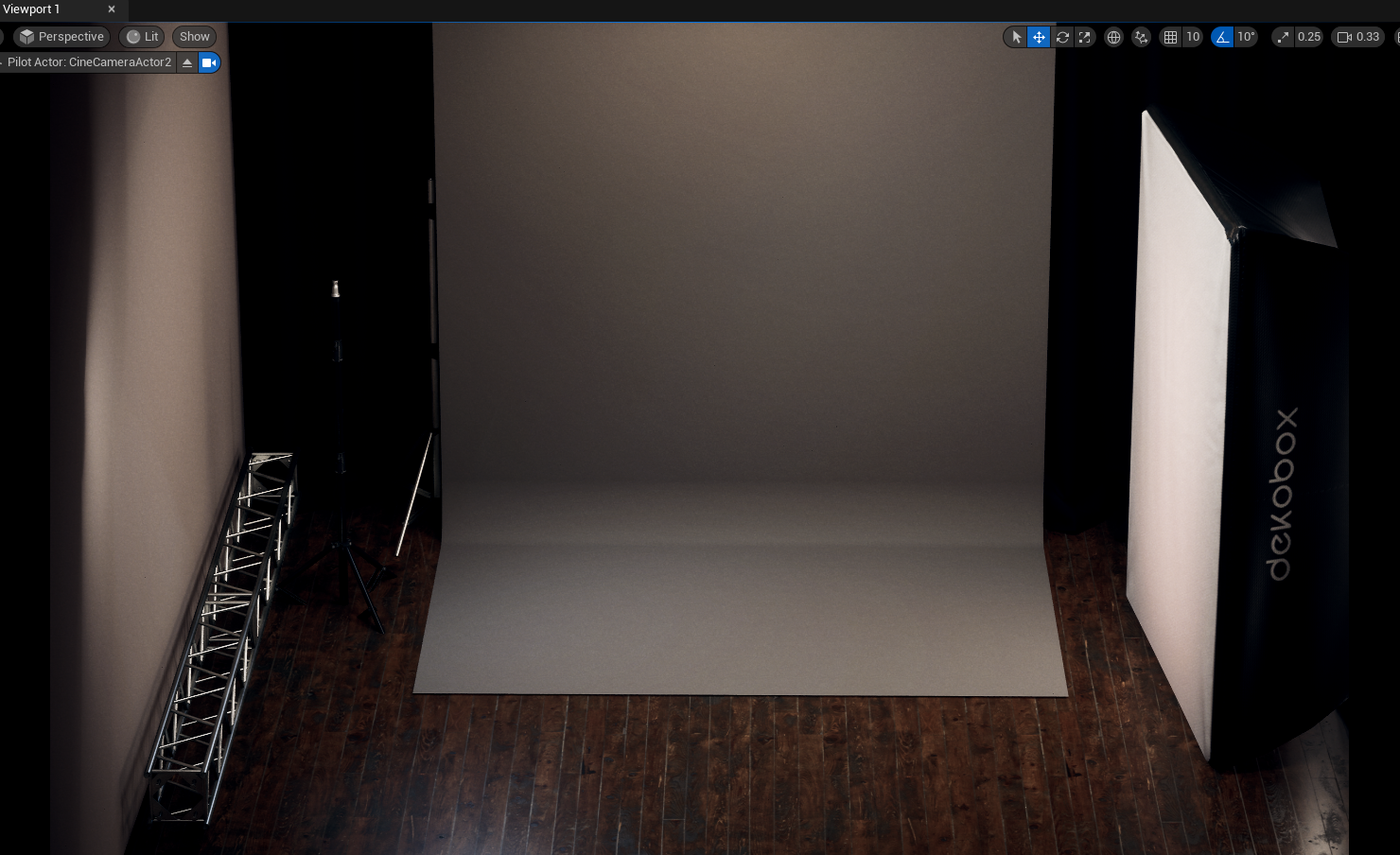Eject from piloting the camera actor
The width and height of the screenshot is (1400, 855).
coord(187,62)
